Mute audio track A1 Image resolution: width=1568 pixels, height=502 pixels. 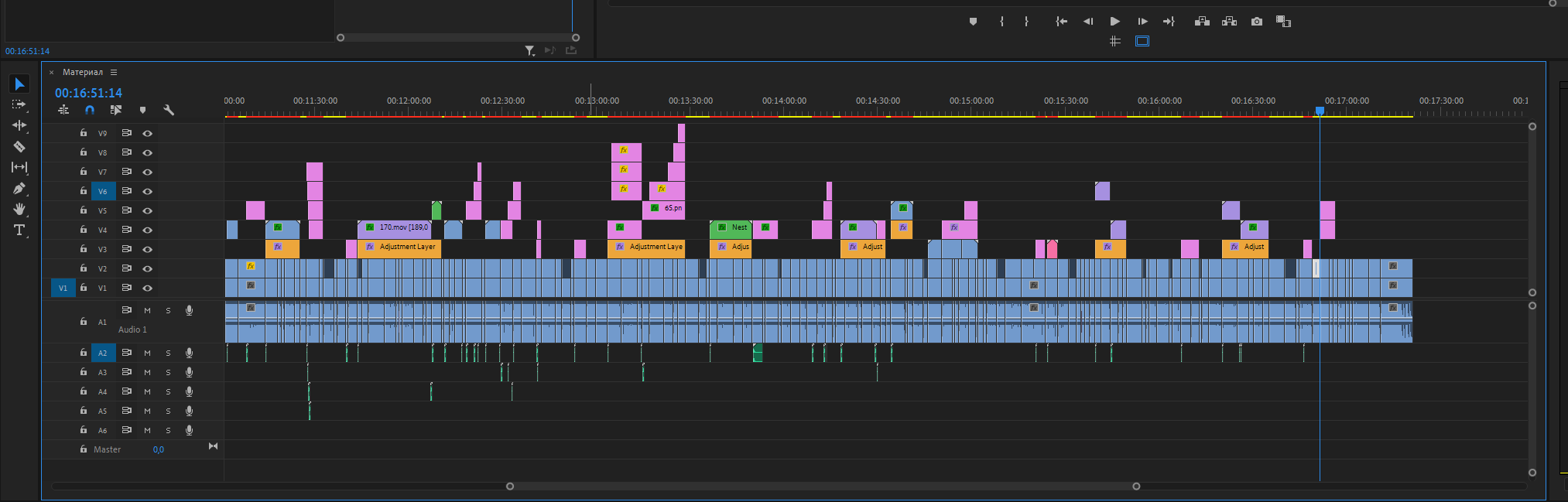tap(147, 310)
